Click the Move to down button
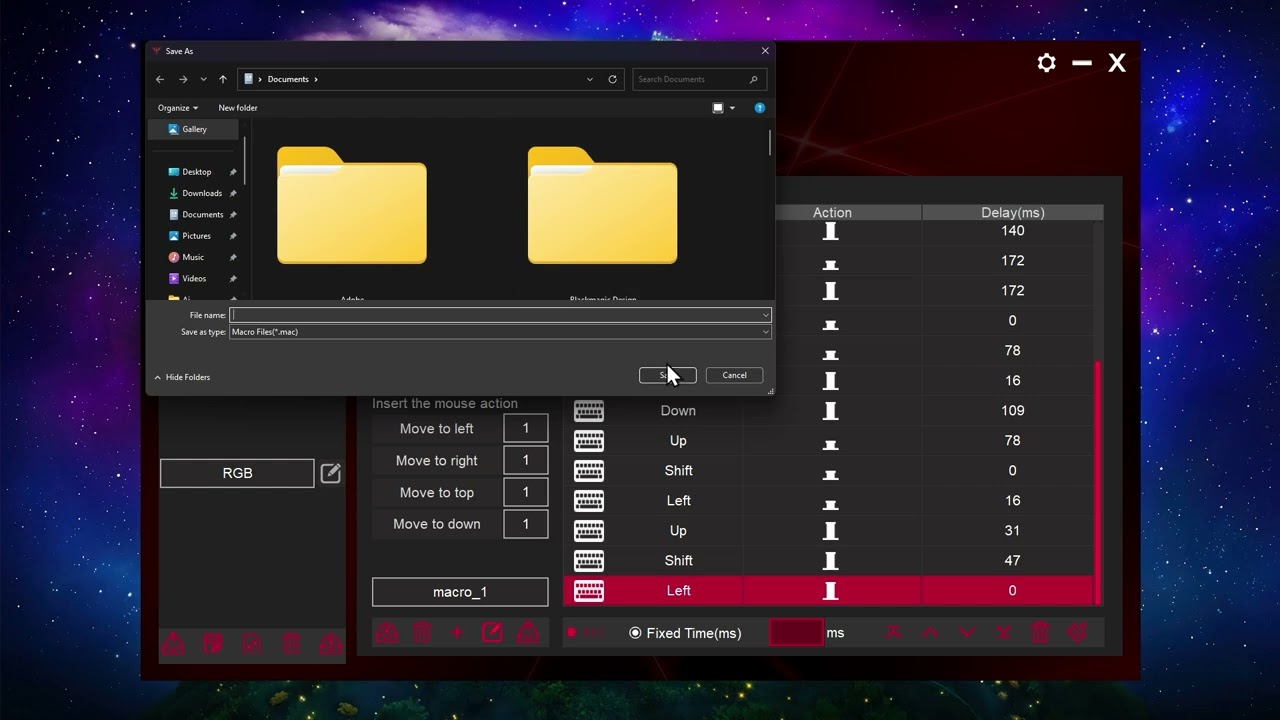This screenshot has height=720, width=1280. point(436,524)
